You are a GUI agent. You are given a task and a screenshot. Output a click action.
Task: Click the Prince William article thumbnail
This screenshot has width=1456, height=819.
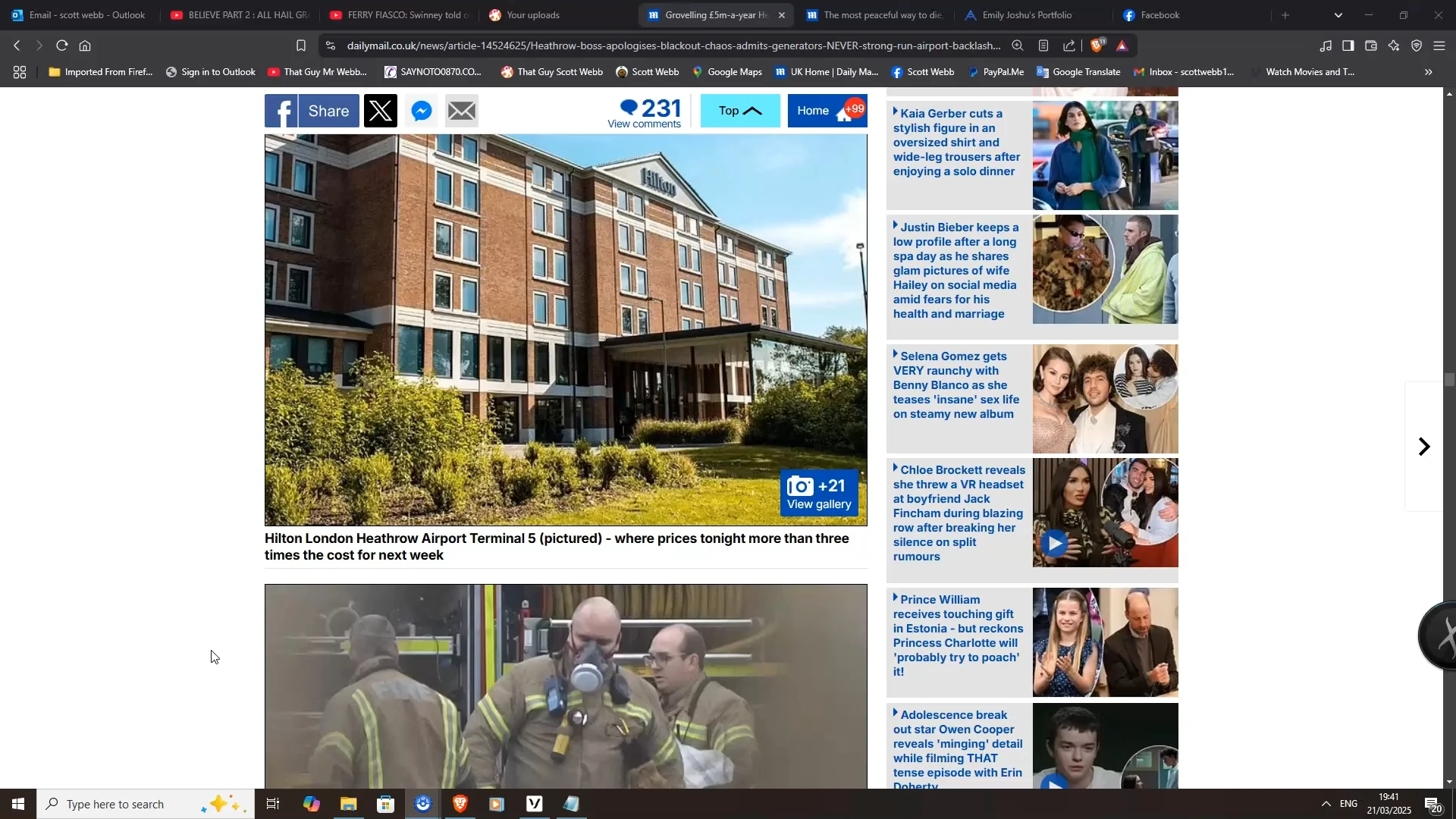coord(1106,642)
